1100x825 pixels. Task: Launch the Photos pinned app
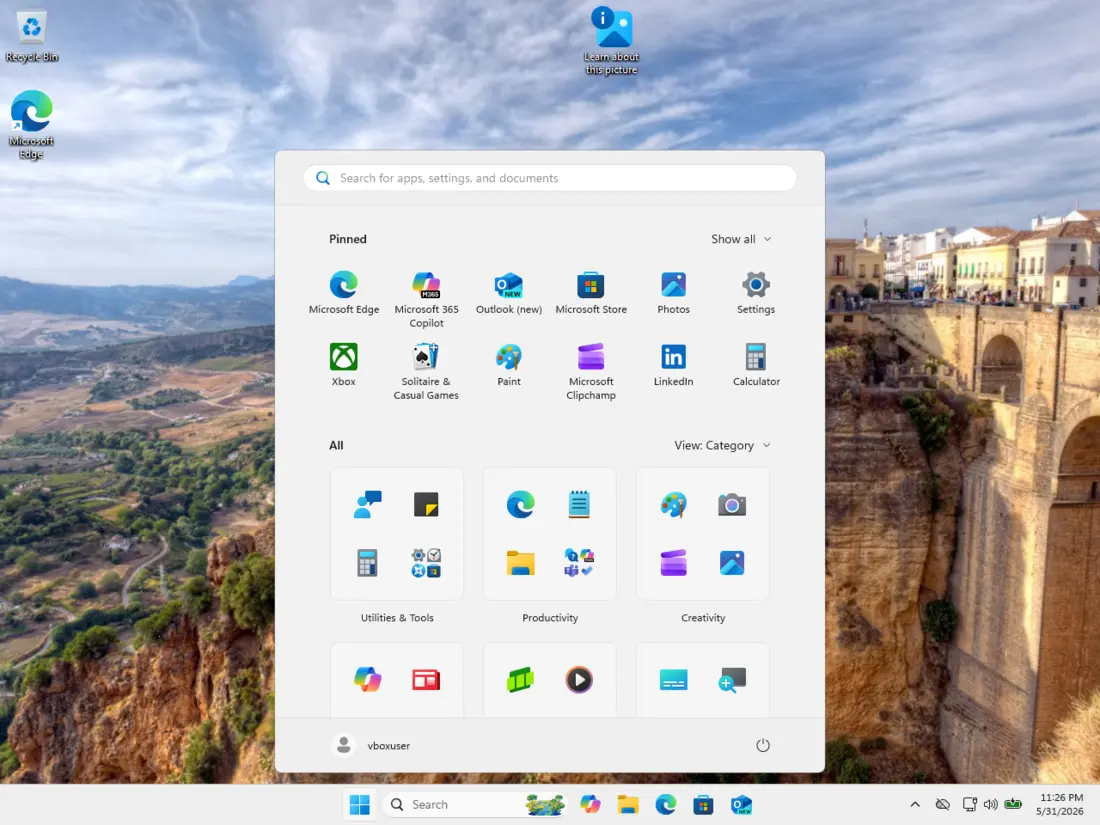point(673,293)
